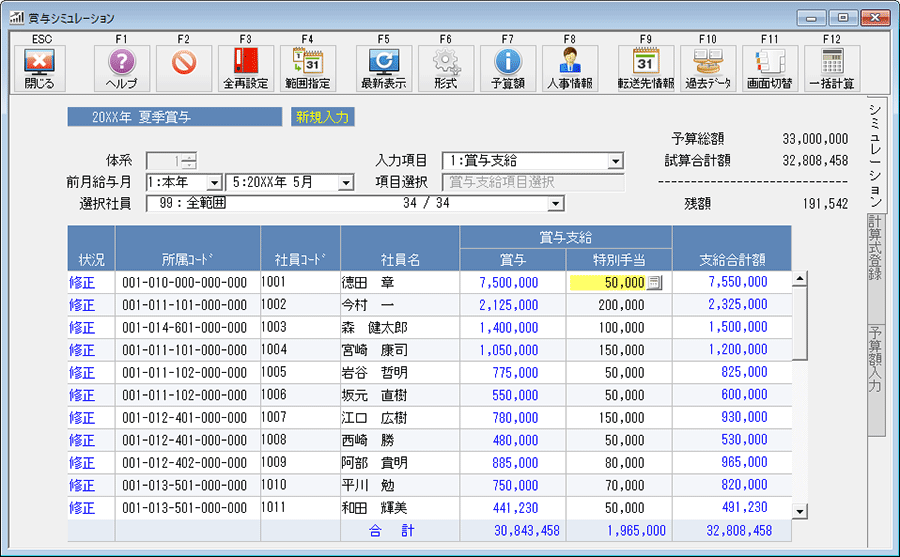Click 修正 link for 岩谷 哲明

click(82, 373)
